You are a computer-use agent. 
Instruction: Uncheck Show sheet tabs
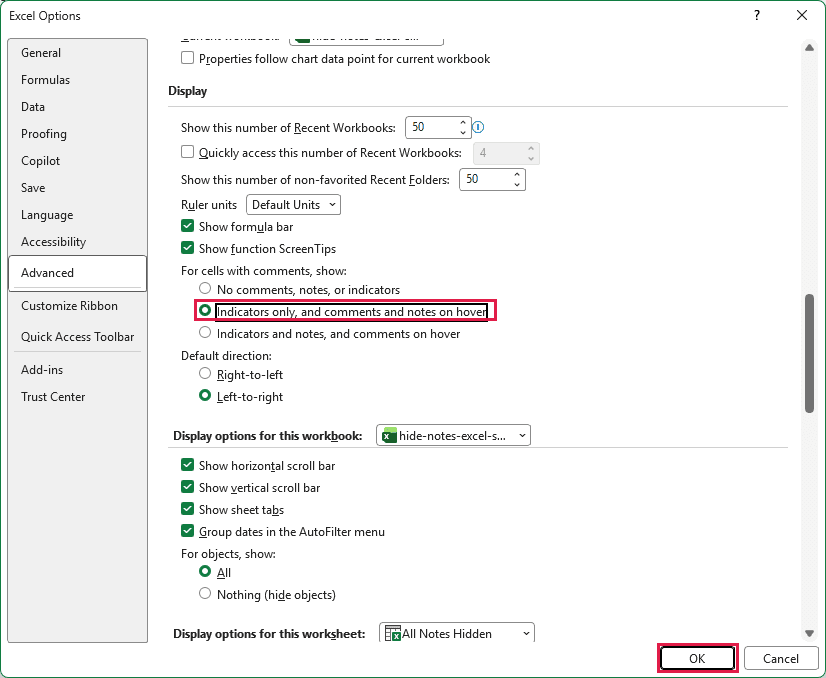(188, 509)
